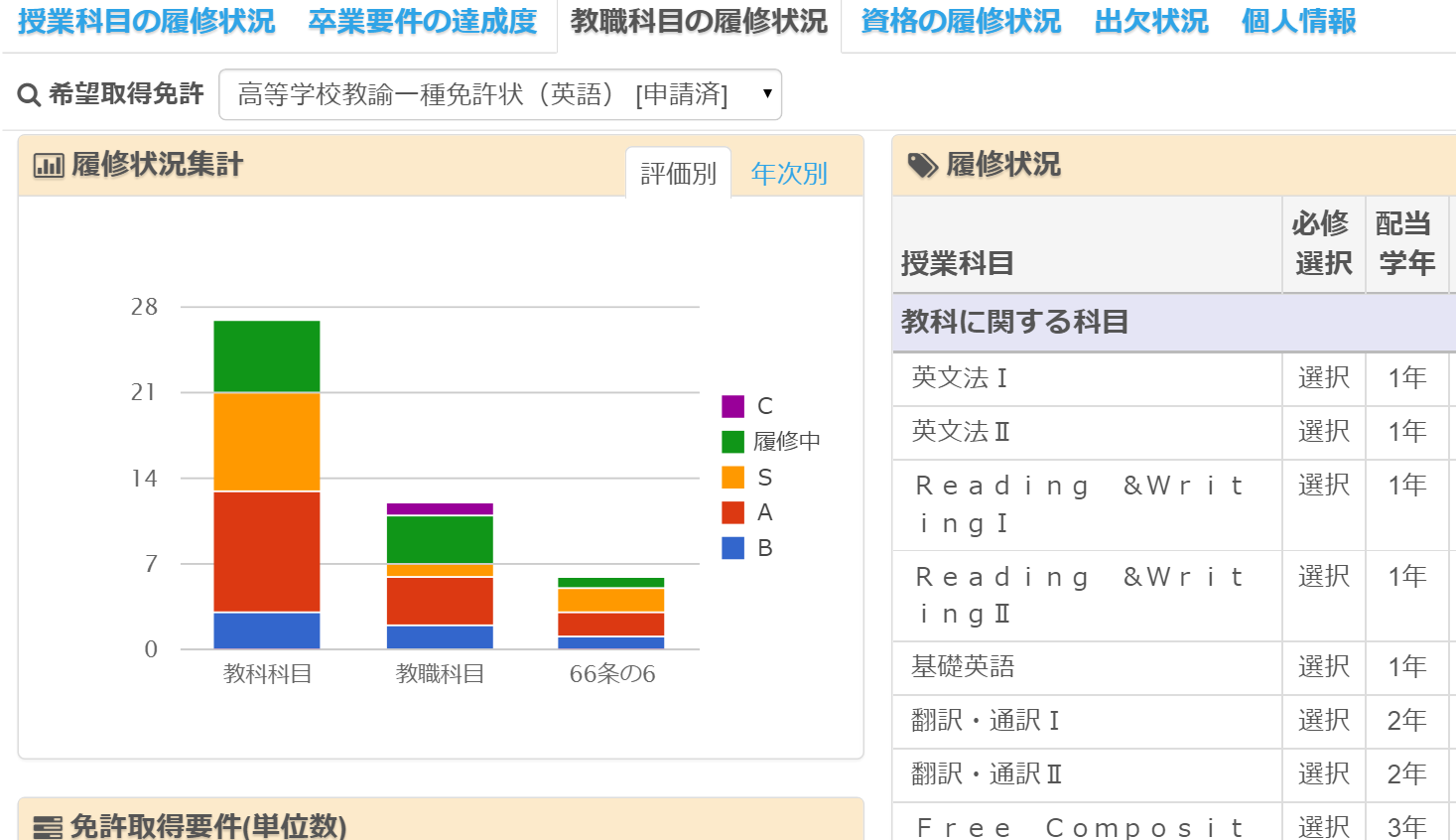Click the orange segment of 66条の6 bar

tap(611, 600)
